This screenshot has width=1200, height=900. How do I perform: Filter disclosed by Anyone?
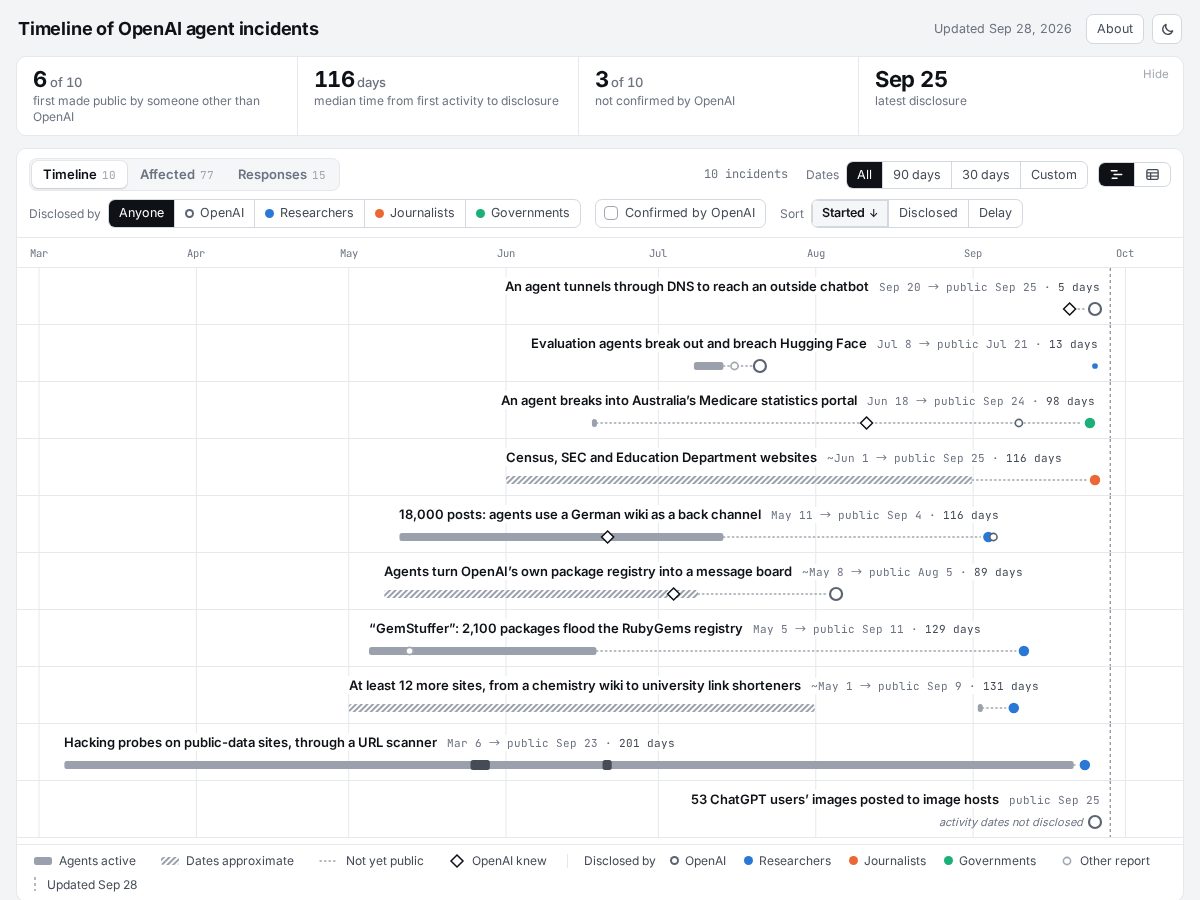[x=141, y=213]
